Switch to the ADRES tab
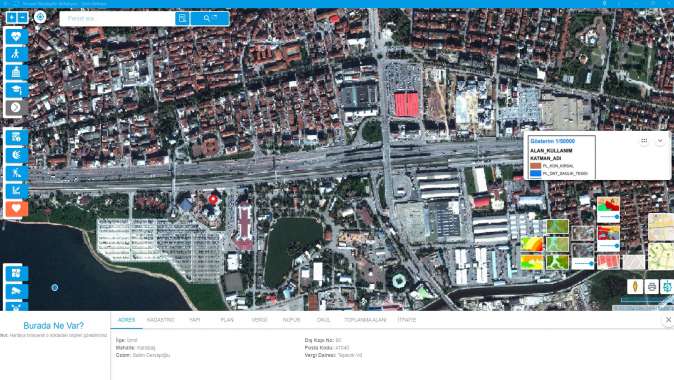The image size is (674, 380). [x=126, y=320]
